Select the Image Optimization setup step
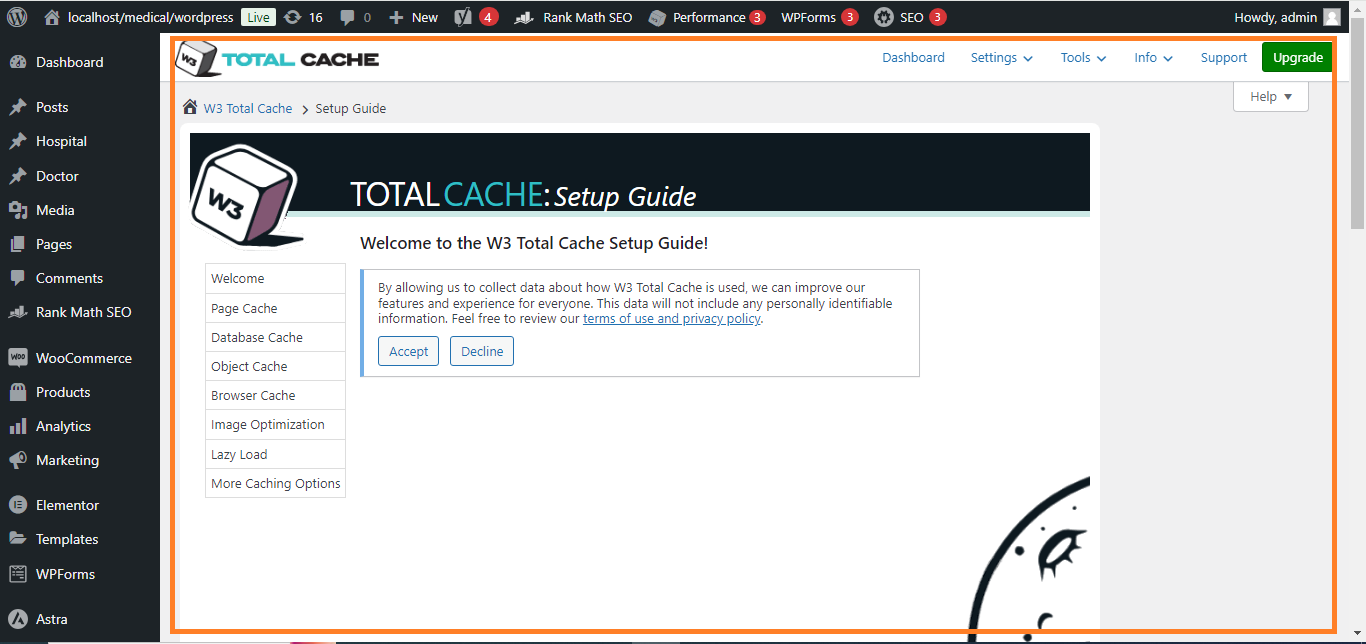Image resolution: width=1366 pixels, height=644 pixels. (268, 424)
